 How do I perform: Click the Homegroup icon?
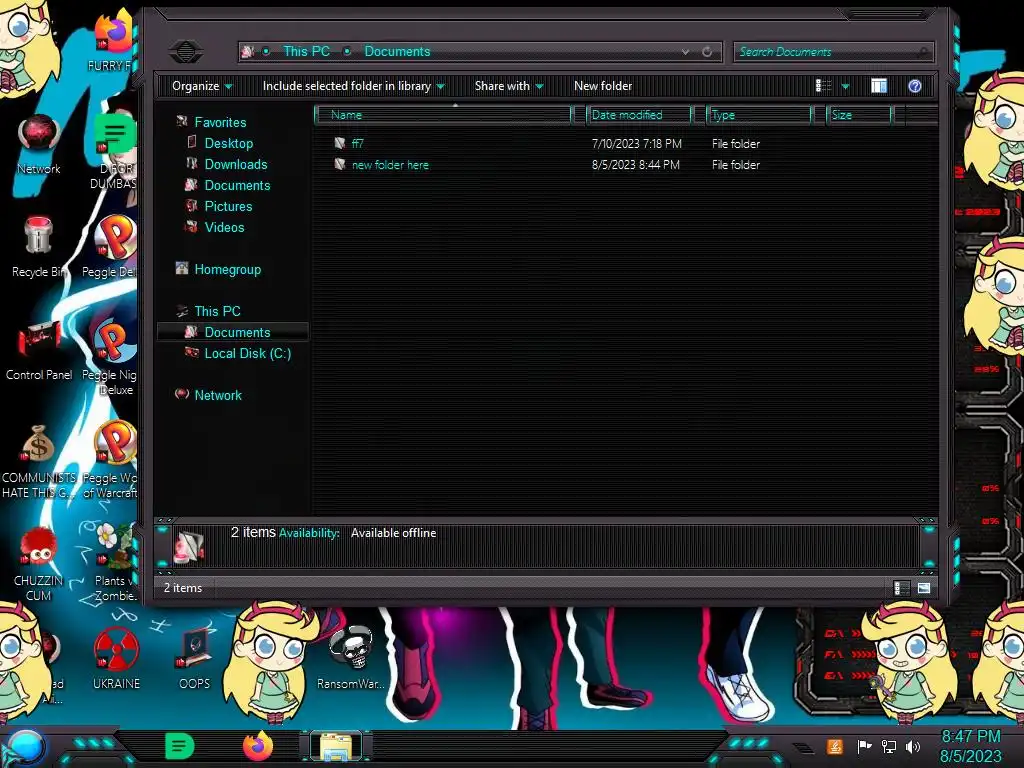[x=182, y=268]
